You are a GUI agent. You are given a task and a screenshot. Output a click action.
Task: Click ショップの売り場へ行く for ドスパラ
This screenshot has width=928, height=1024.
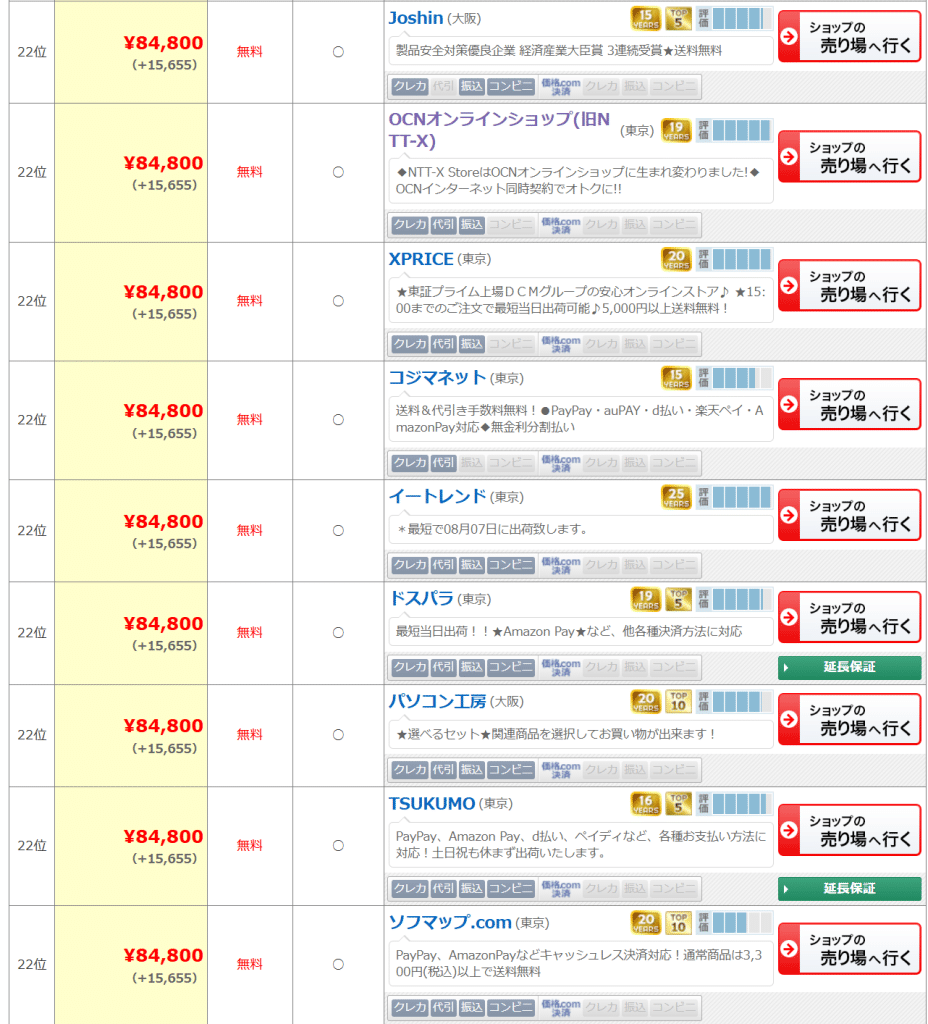pos(849,617)
